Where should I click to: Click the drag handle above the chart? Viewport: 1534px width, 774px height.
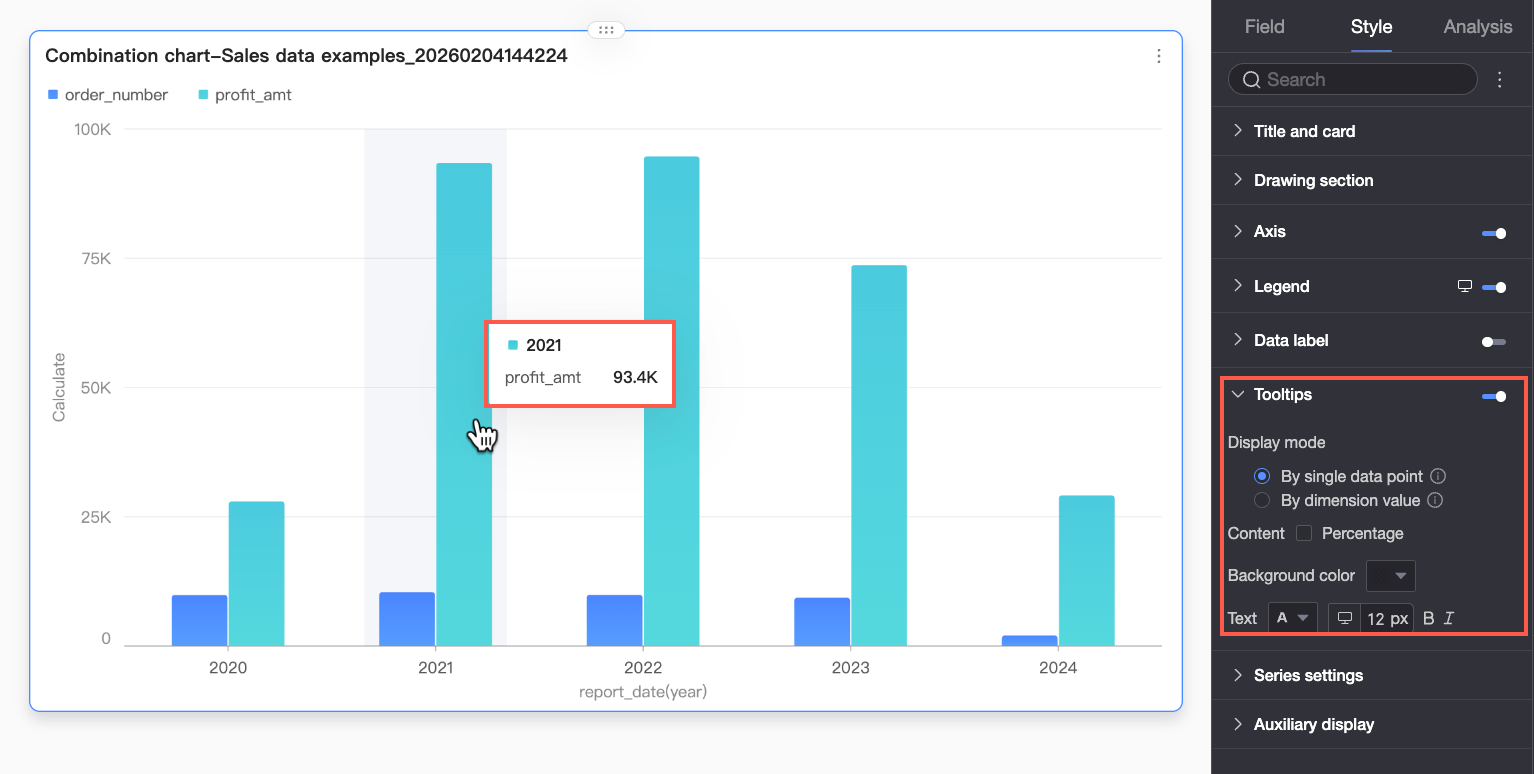tap(606, 30)
